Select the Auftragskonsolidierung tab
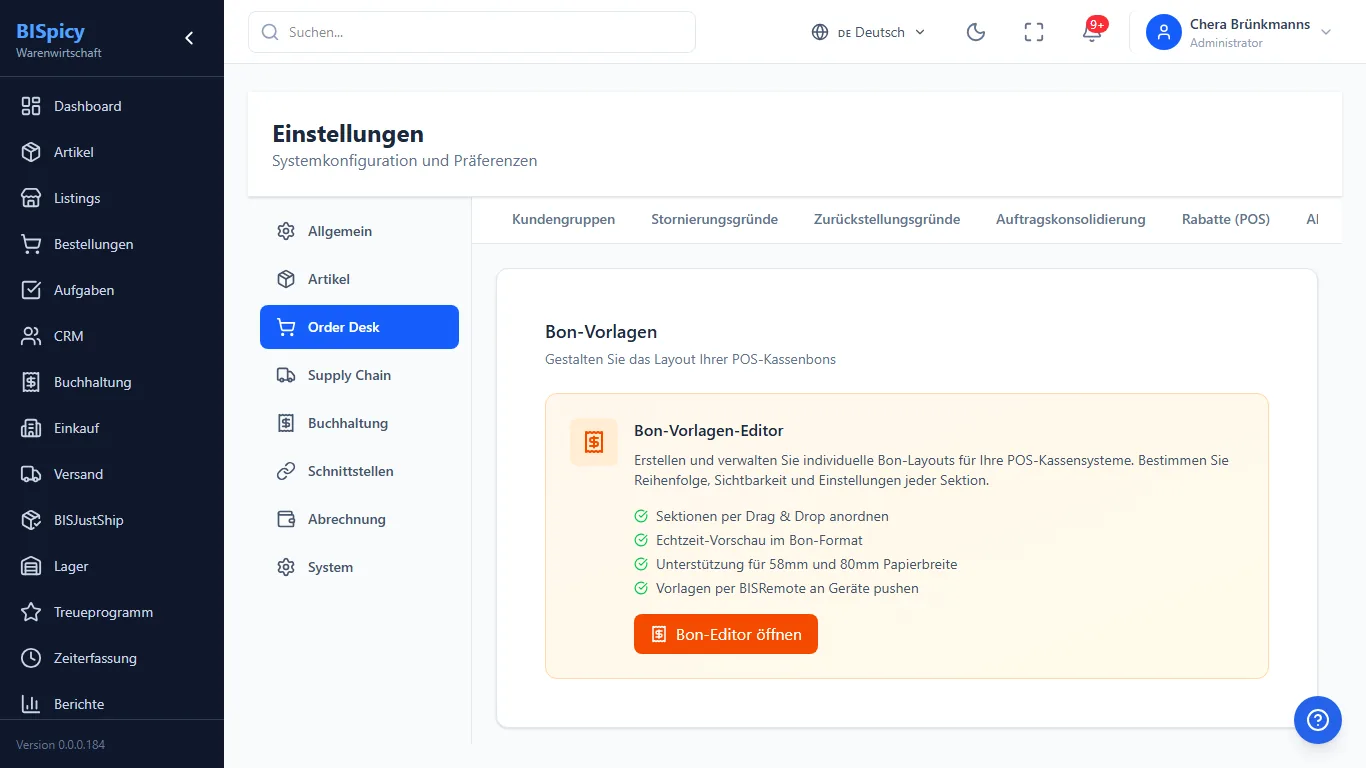The image size is (1366, 768). [1071, 219]
